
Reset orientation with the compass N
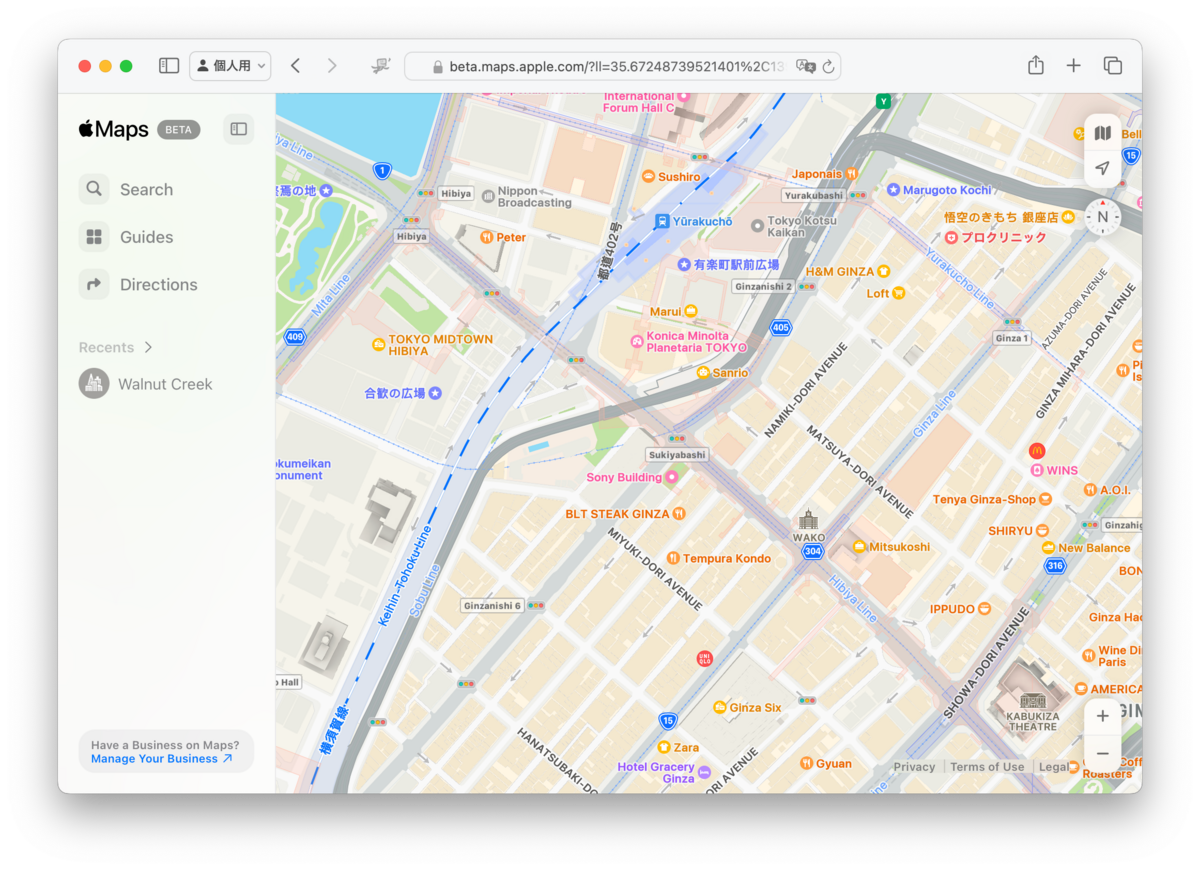click(x=1103, y=216)
